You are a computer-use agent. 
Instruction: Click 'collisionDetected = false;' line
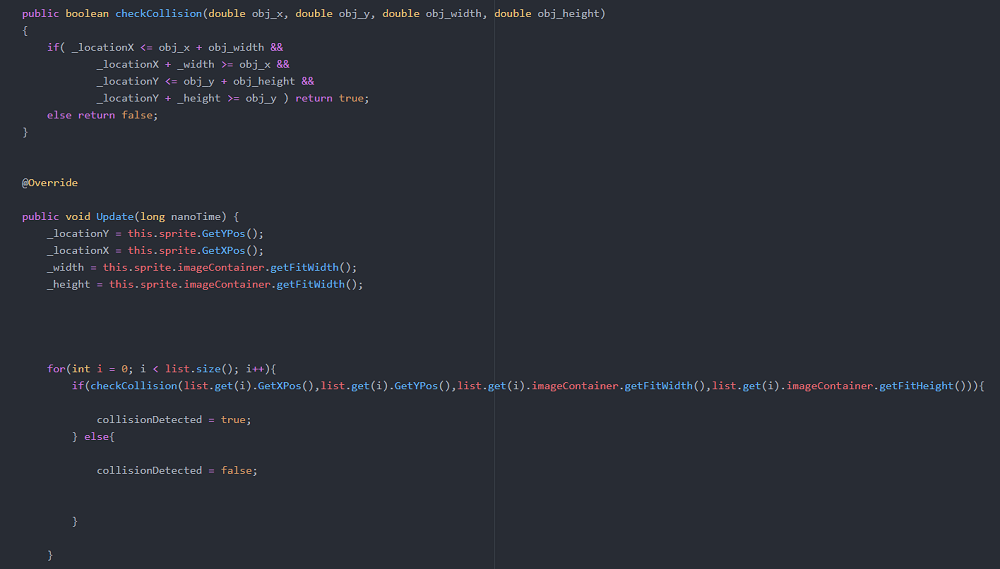point(177,470)
